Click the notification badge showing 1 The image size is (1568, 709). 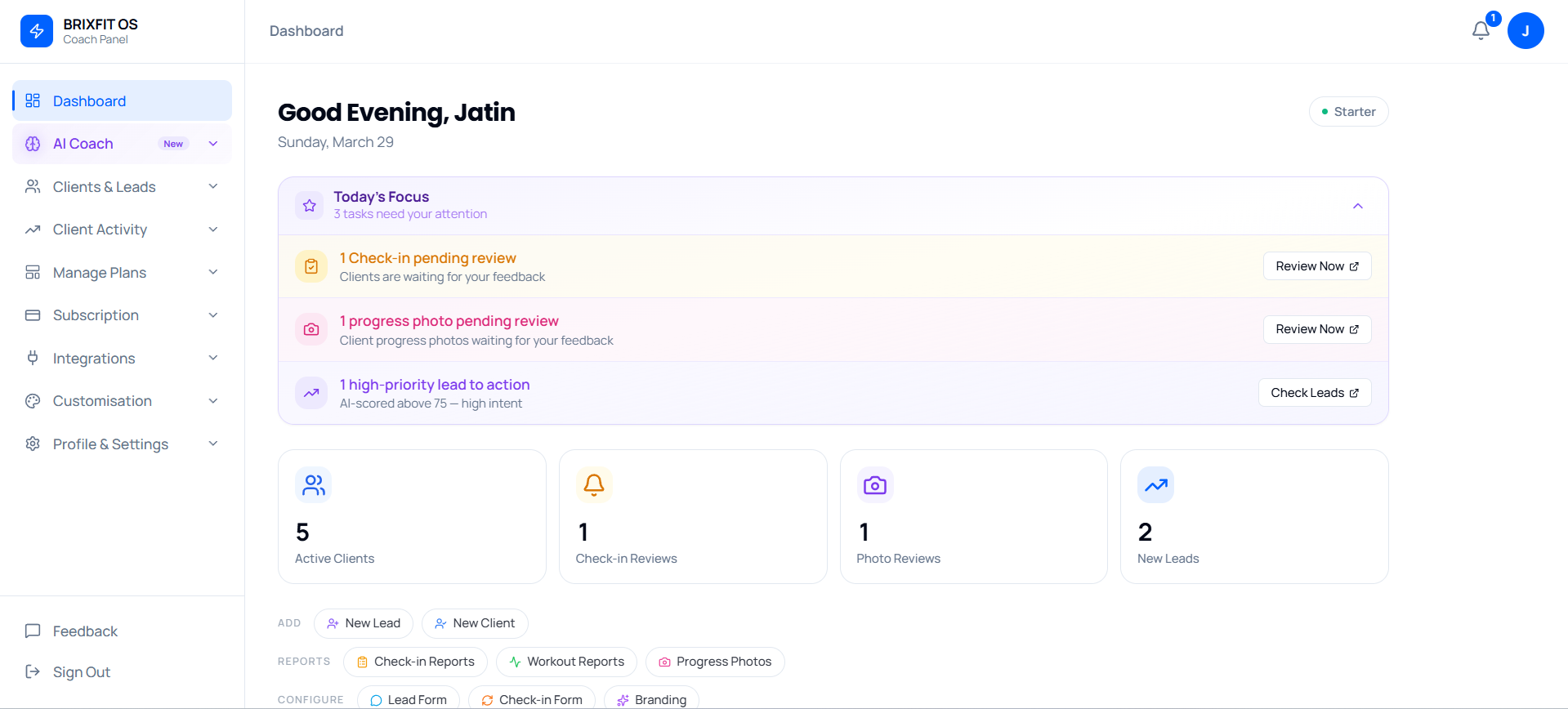(x=1493, y=18)
